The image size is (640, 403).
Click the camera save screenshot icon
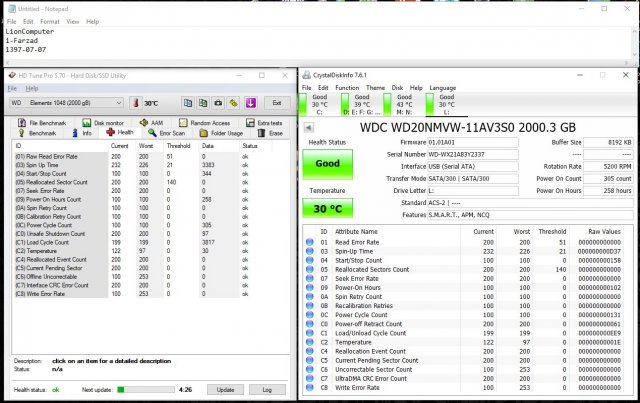216,103
